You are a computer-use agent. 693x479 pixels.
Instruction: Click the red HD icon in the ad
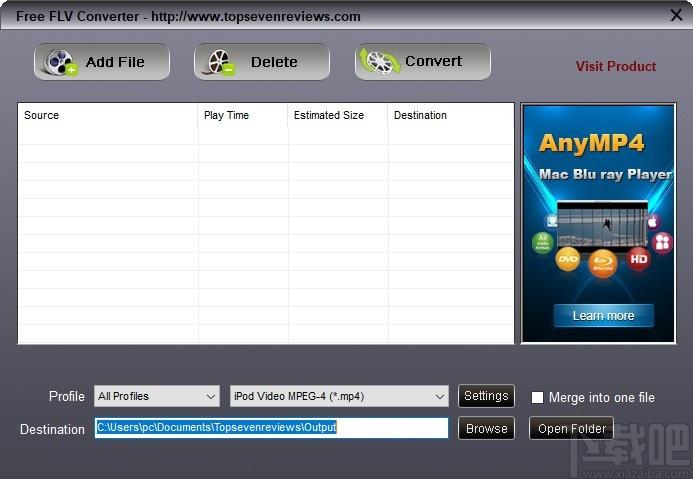[x=639, y=259]
